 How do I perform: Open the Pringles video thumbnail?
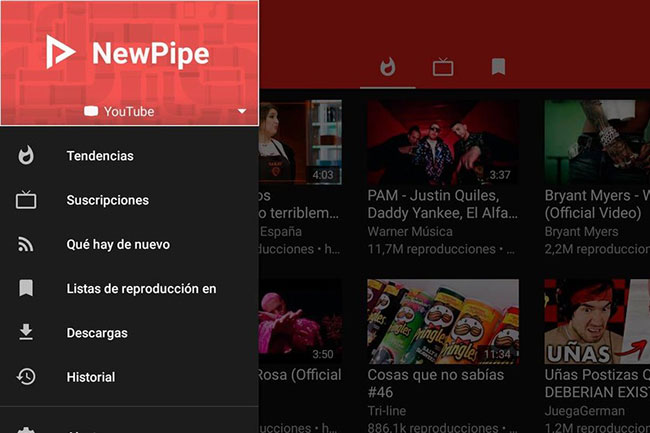pyautogui.click(x=443, y=322)
